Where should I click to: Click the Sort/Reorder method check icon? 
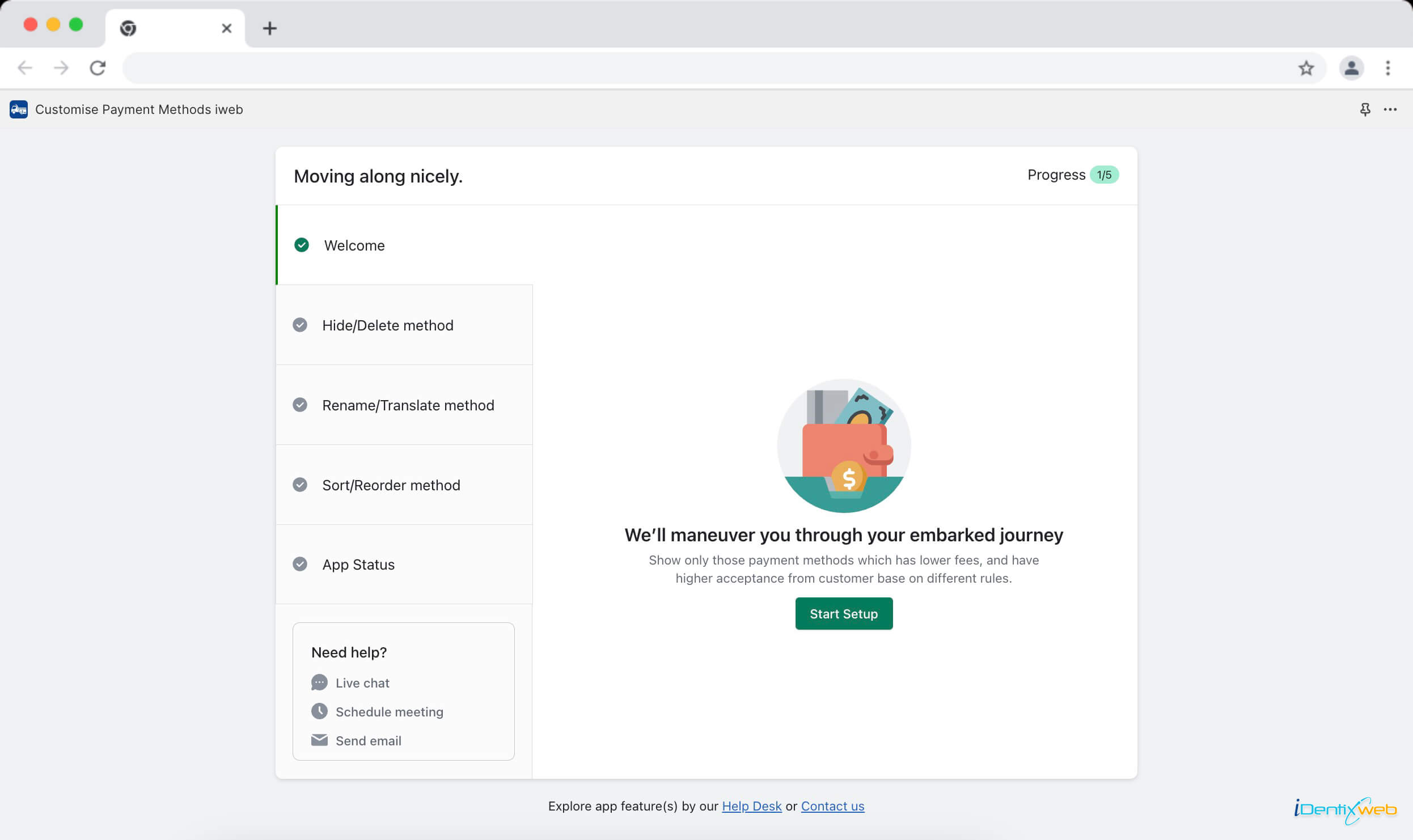tap(300, 485)
